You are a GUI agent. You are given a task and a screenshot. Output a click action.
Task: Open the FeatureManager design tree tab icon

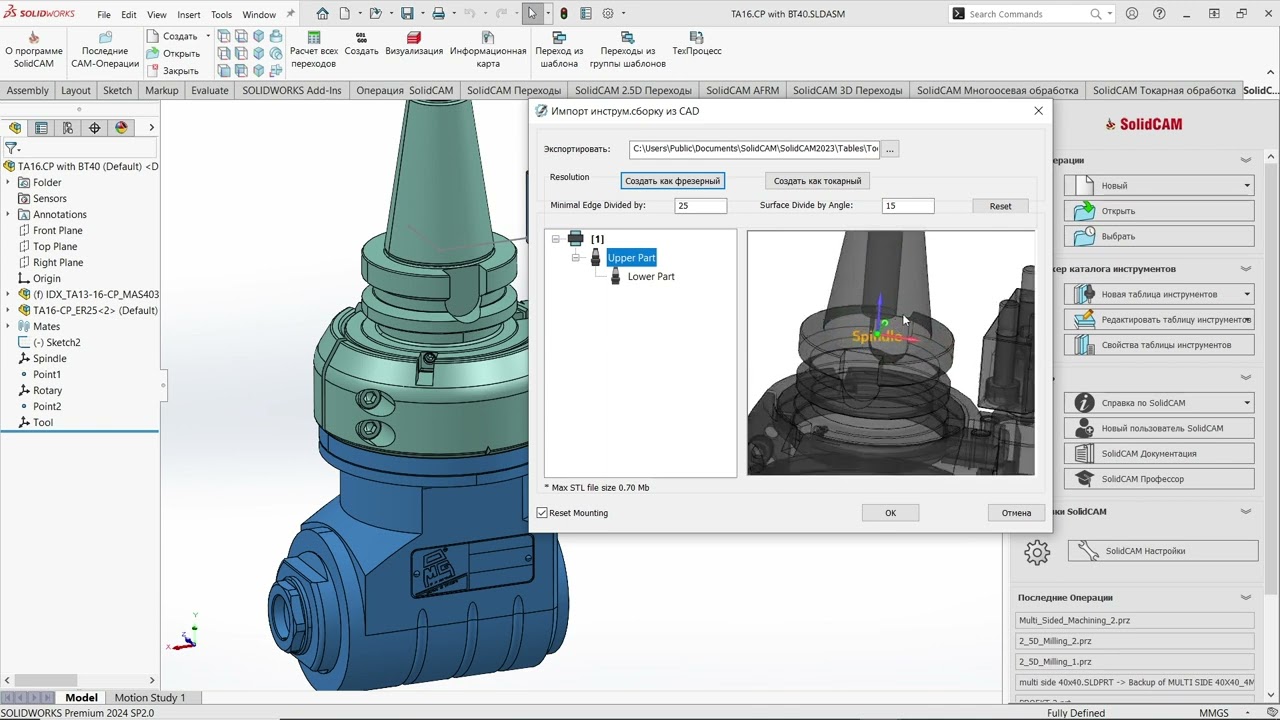tap(15, 128)
